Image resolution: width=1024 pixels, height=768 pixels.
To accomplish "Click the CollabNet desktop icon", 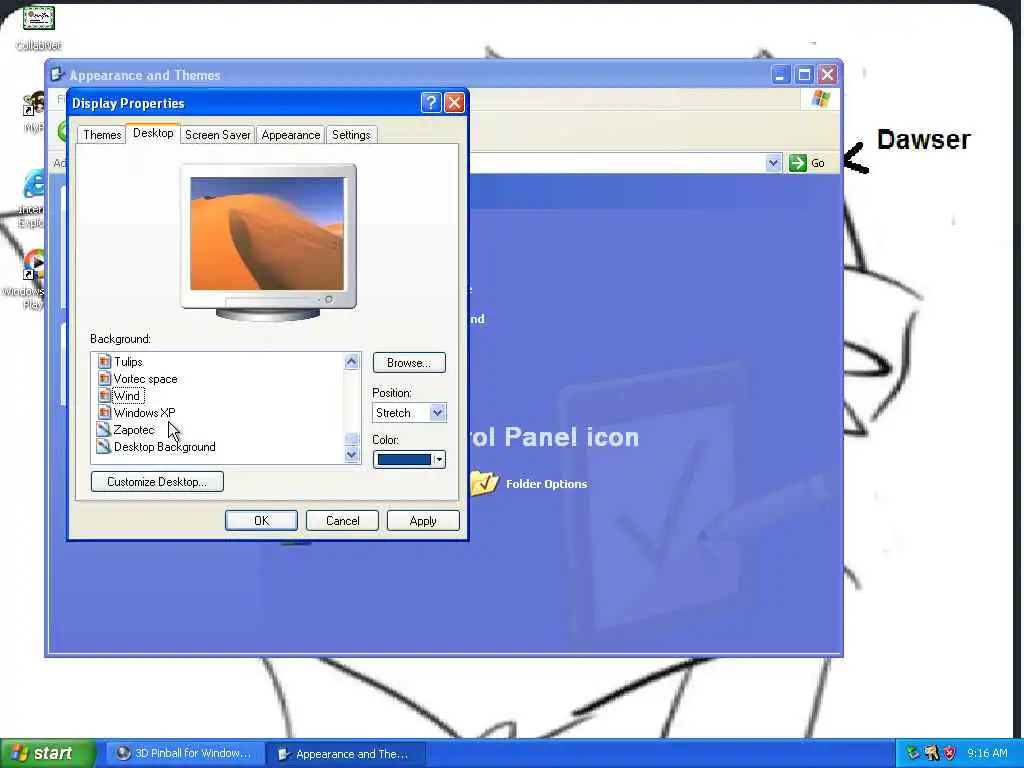I will (39, 18).
